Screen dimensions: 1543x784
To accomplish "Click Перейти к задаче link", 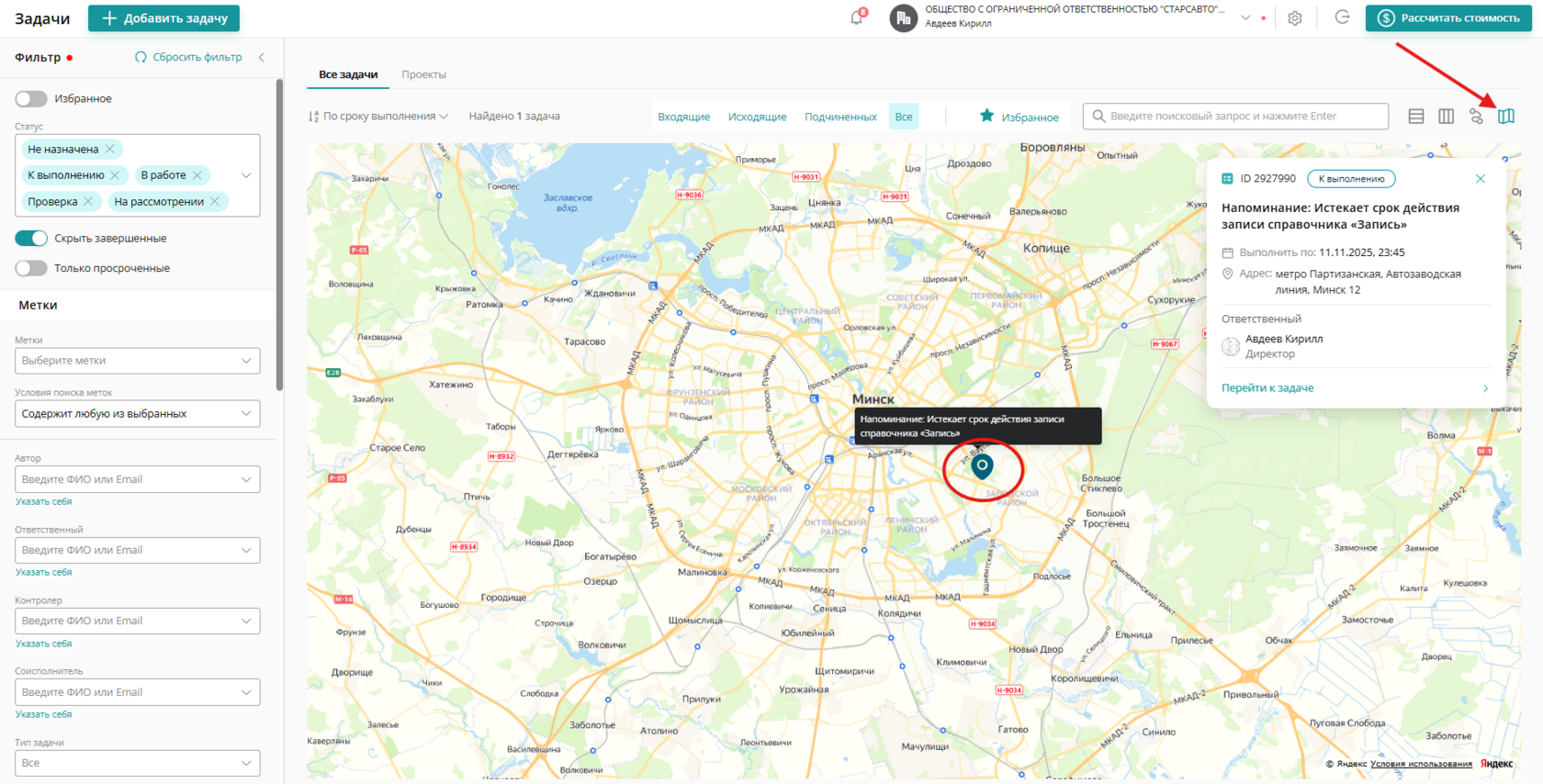I will coord(1267,388).
